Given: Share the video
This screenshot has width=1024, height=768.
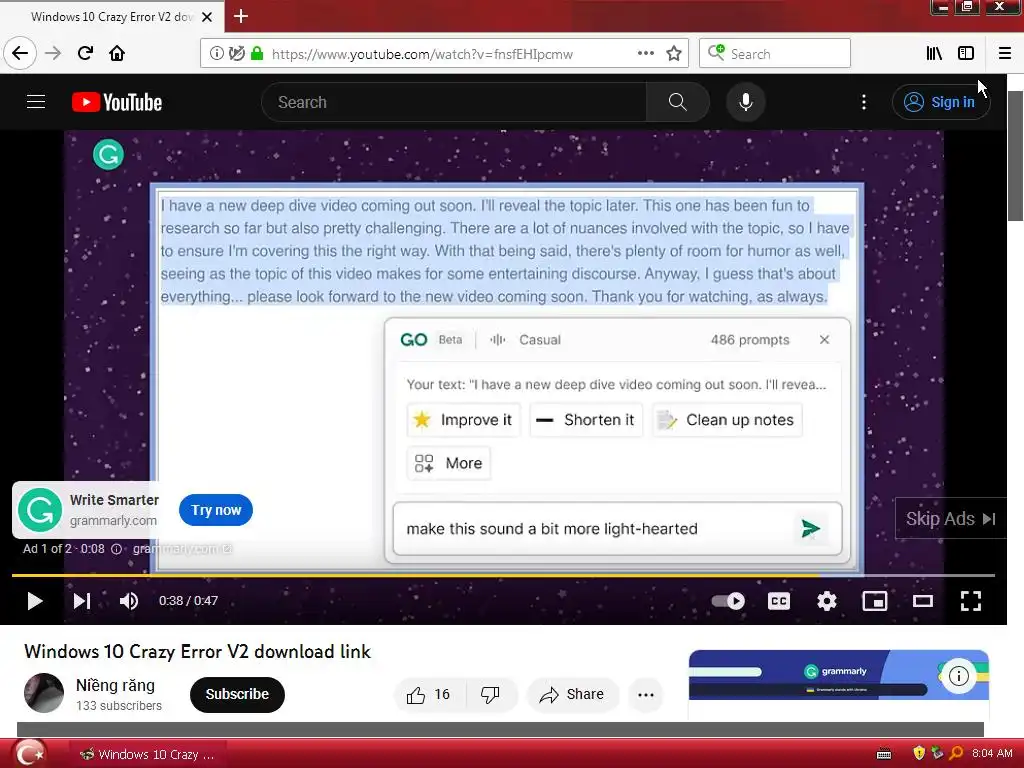Looking at the screenshot, I should coord(571,695).
